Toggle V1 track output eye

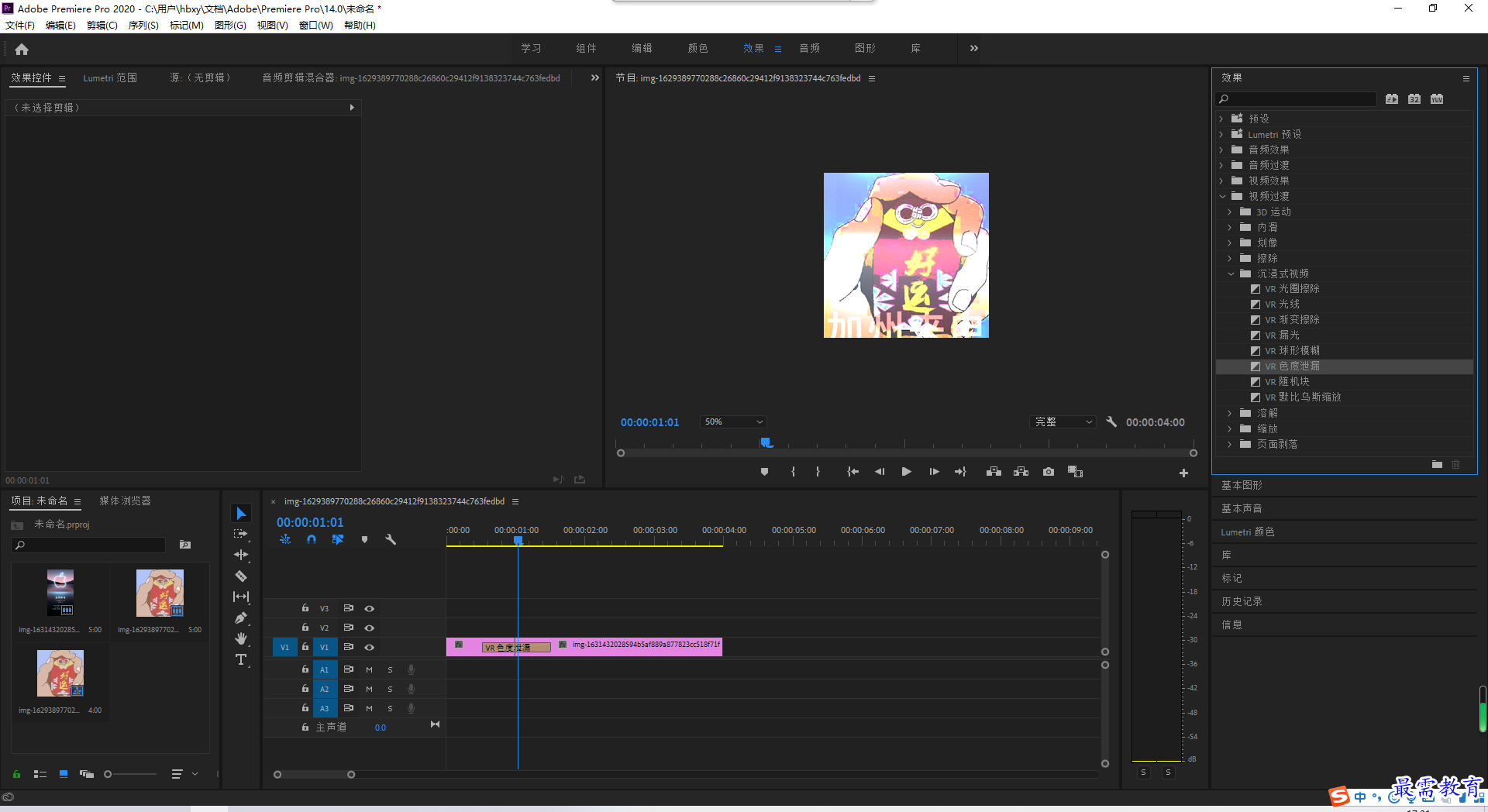(370, 647)
